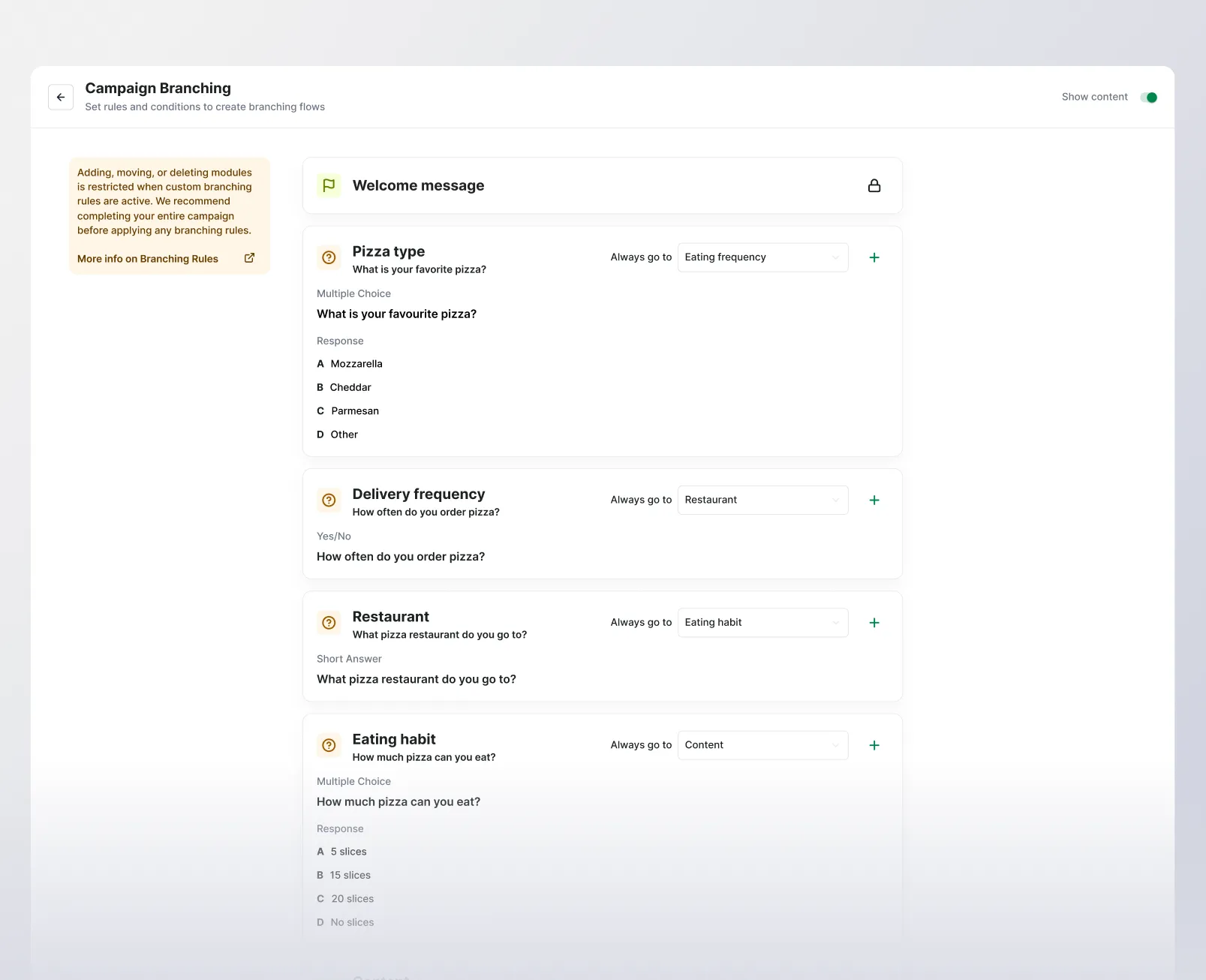Click the lock icon on Welcome message
Viewport: 1206px width, 980px height.
(x=874, y=185)
